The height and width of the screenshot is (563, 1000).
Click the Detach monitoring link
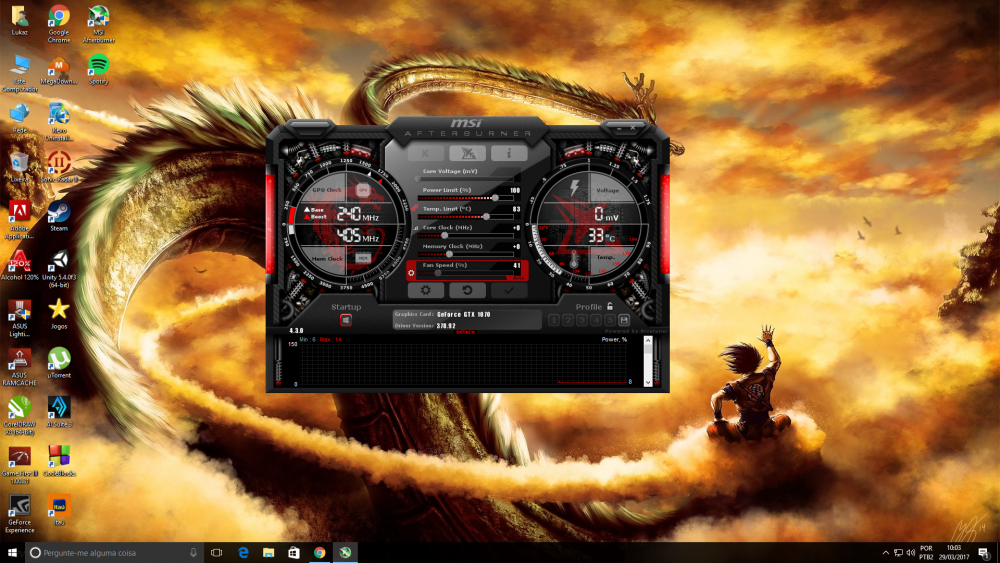(465, 332)
